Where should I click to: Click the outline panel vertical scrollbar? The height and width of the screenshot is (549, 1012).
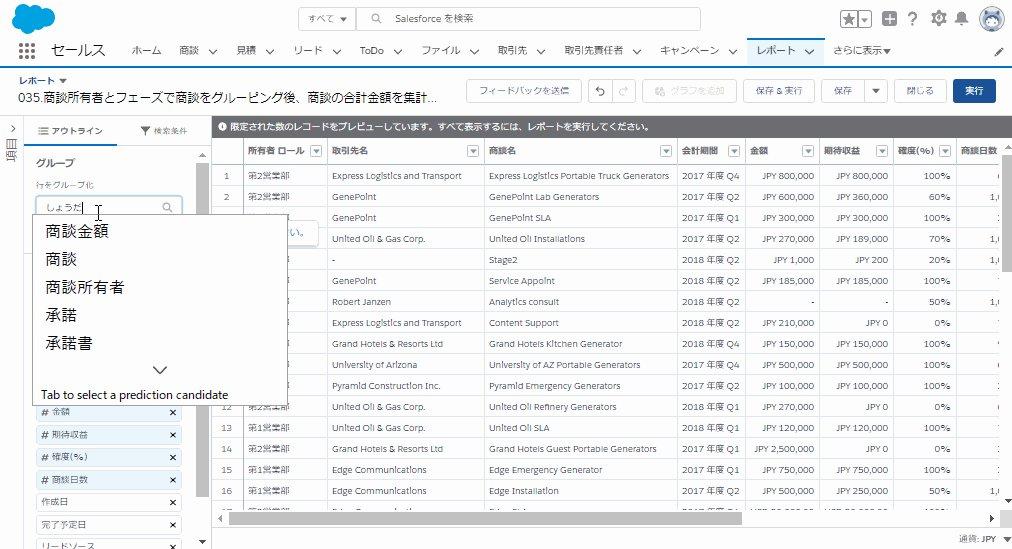pos(203,329)
